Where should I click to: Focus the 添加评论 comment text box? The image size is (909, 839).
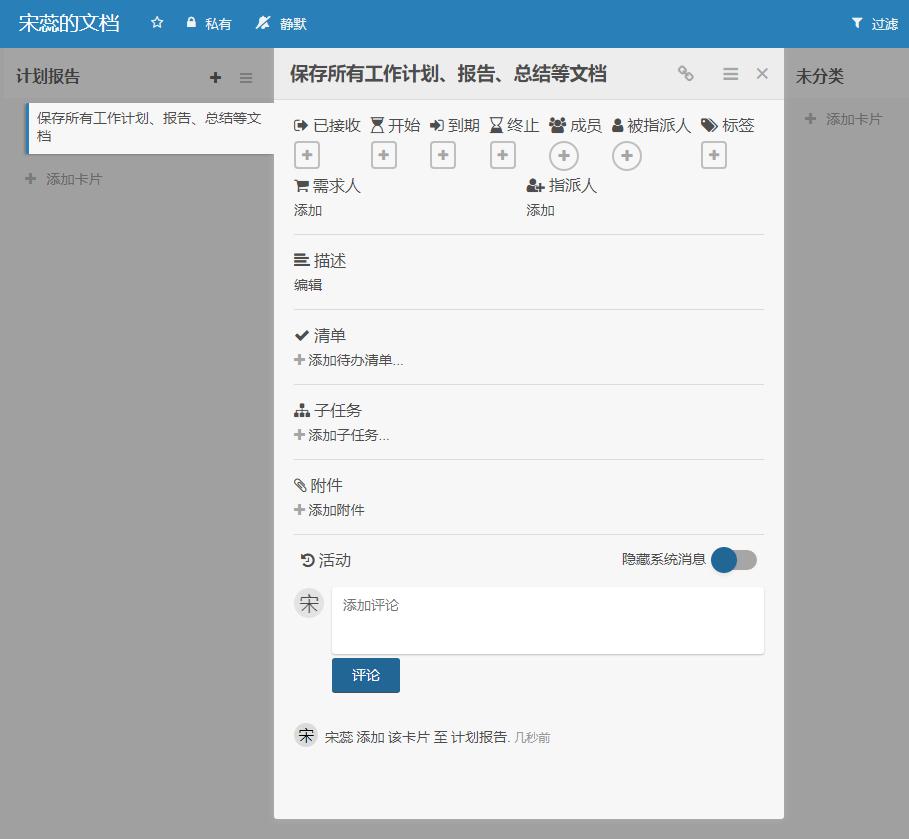(x=548, y=620)
